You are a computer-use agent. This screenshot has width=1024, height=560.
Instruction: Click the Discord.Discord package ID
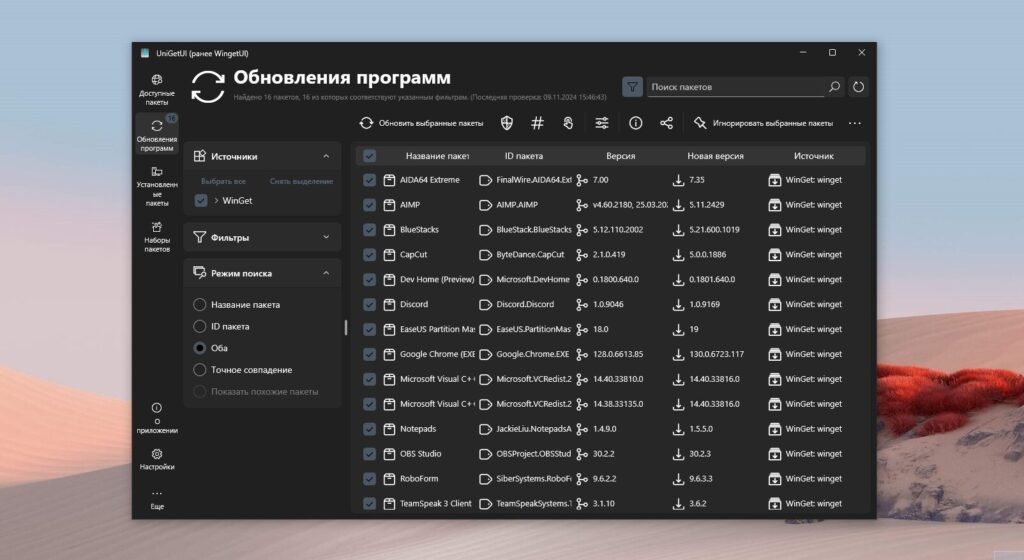tap(525, 304)
